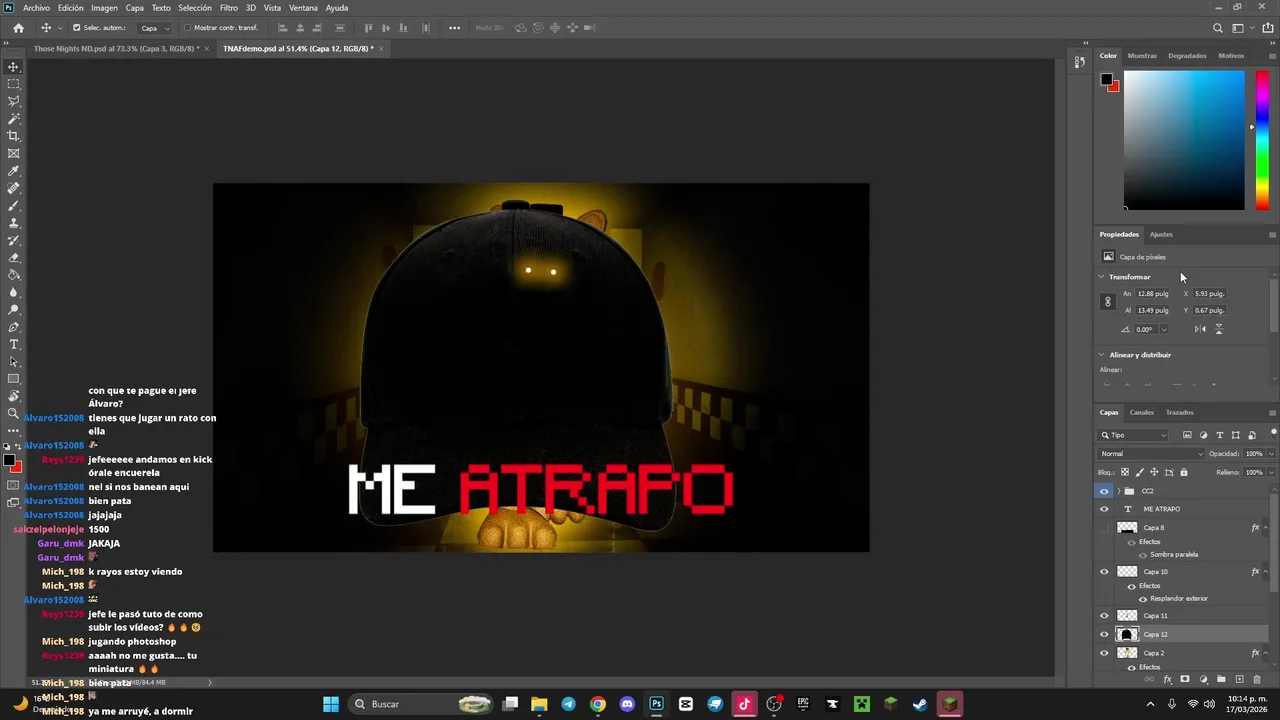Enable Mostrar contr. transf. checkbox
This screenshot has height=720, width=1280.
(187, 28)
